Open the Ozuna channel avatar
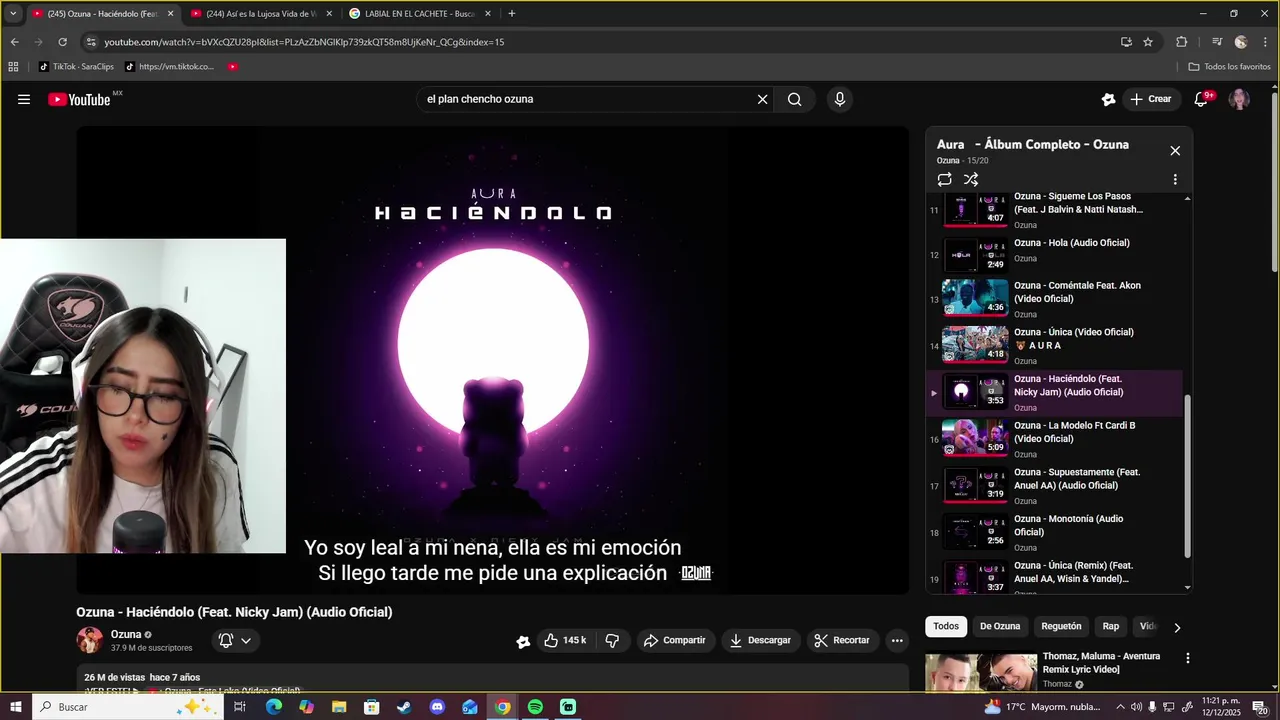 coord(90,640)
